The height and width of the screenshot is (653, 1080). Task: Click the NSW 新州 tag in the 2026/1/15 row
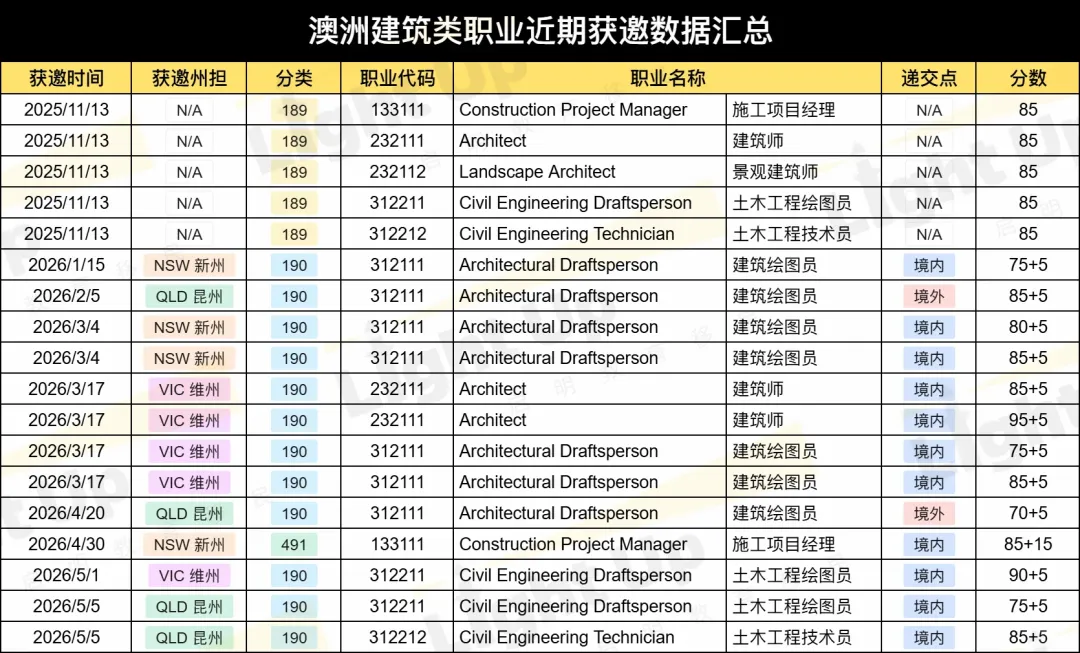point(189,265)
